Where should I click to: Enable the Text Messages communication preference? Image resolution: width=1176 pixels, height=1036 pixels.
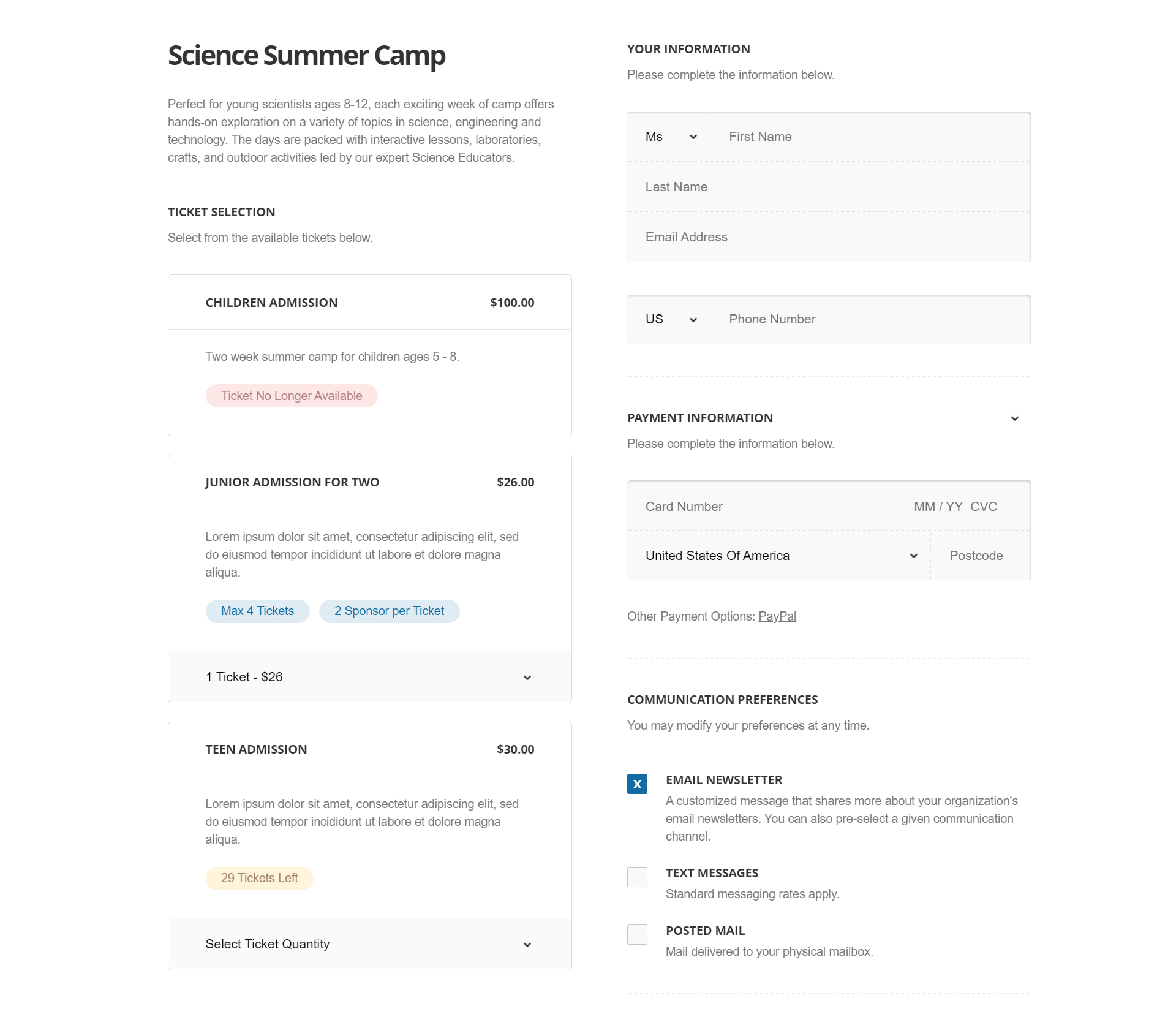tap(638, 876)
